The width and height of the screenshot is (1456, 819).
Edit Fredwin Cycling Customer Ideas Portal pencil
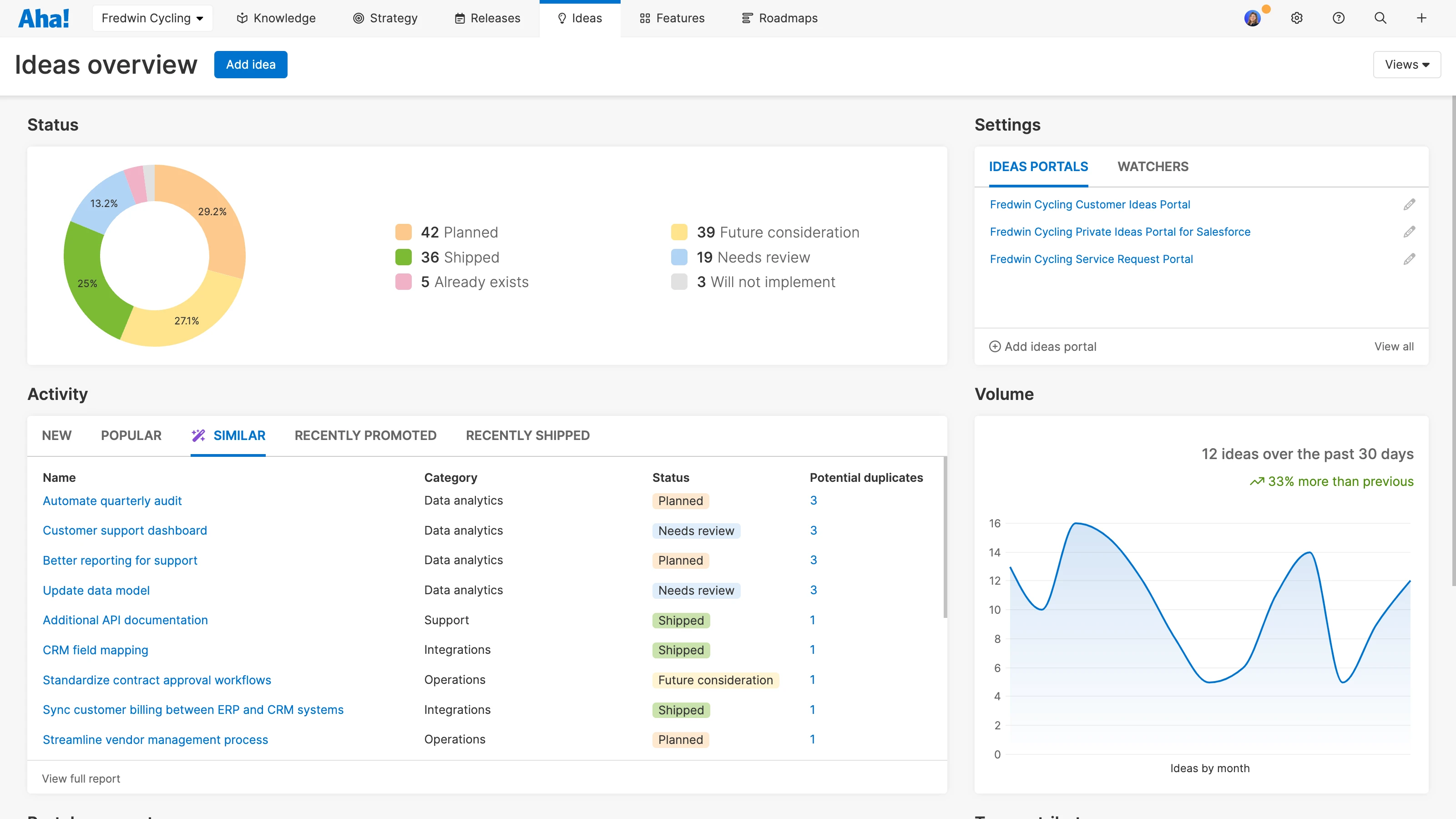(1409, 205)
